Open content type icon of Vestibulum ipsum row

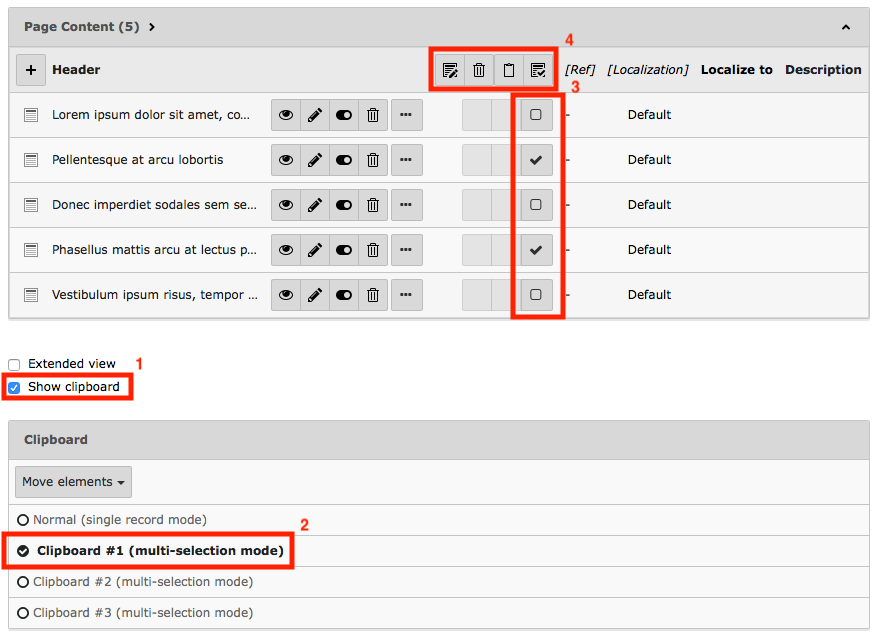point(31,295)
